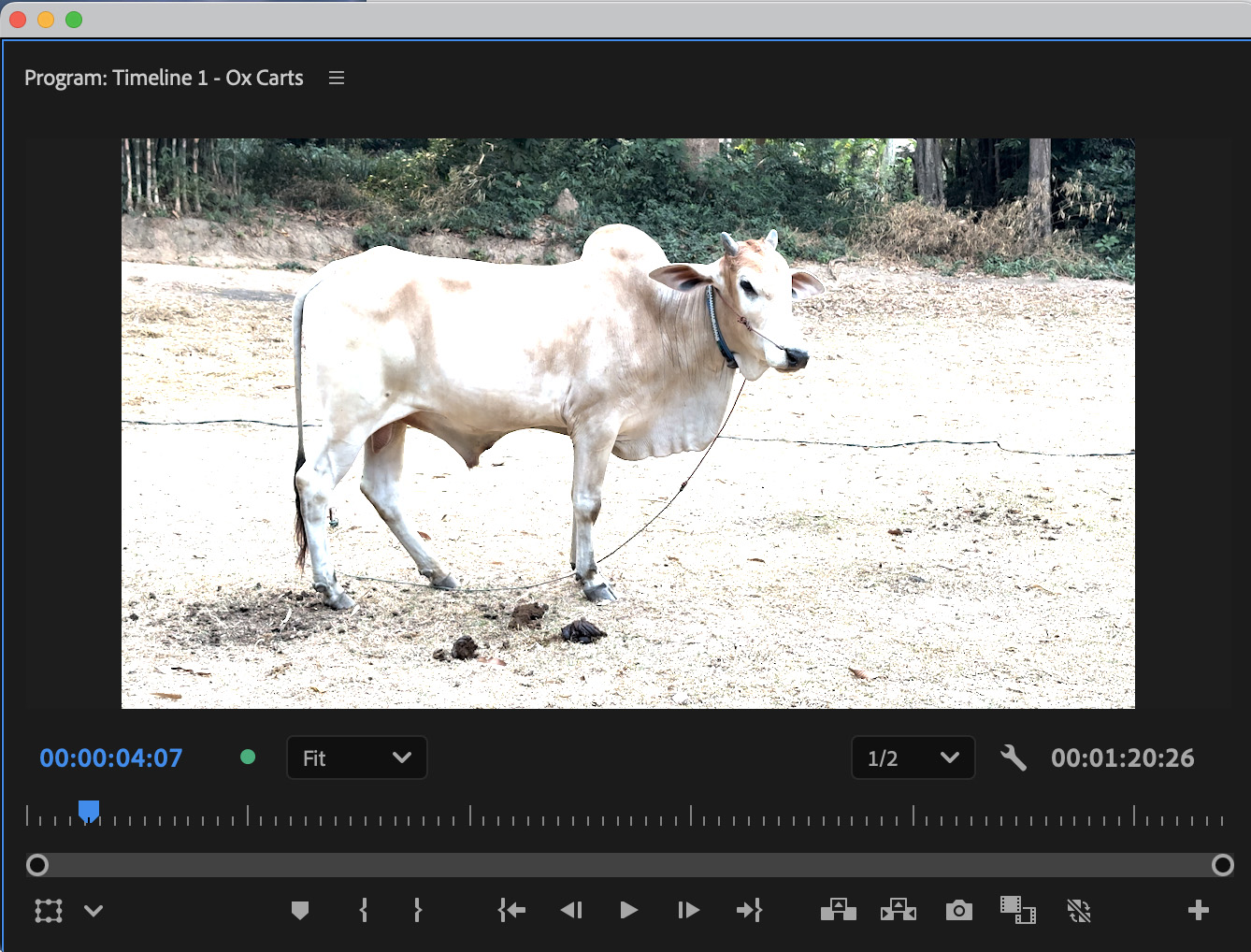
Task: Click the left handle of the zoom scroll bar
Action: 37,865
